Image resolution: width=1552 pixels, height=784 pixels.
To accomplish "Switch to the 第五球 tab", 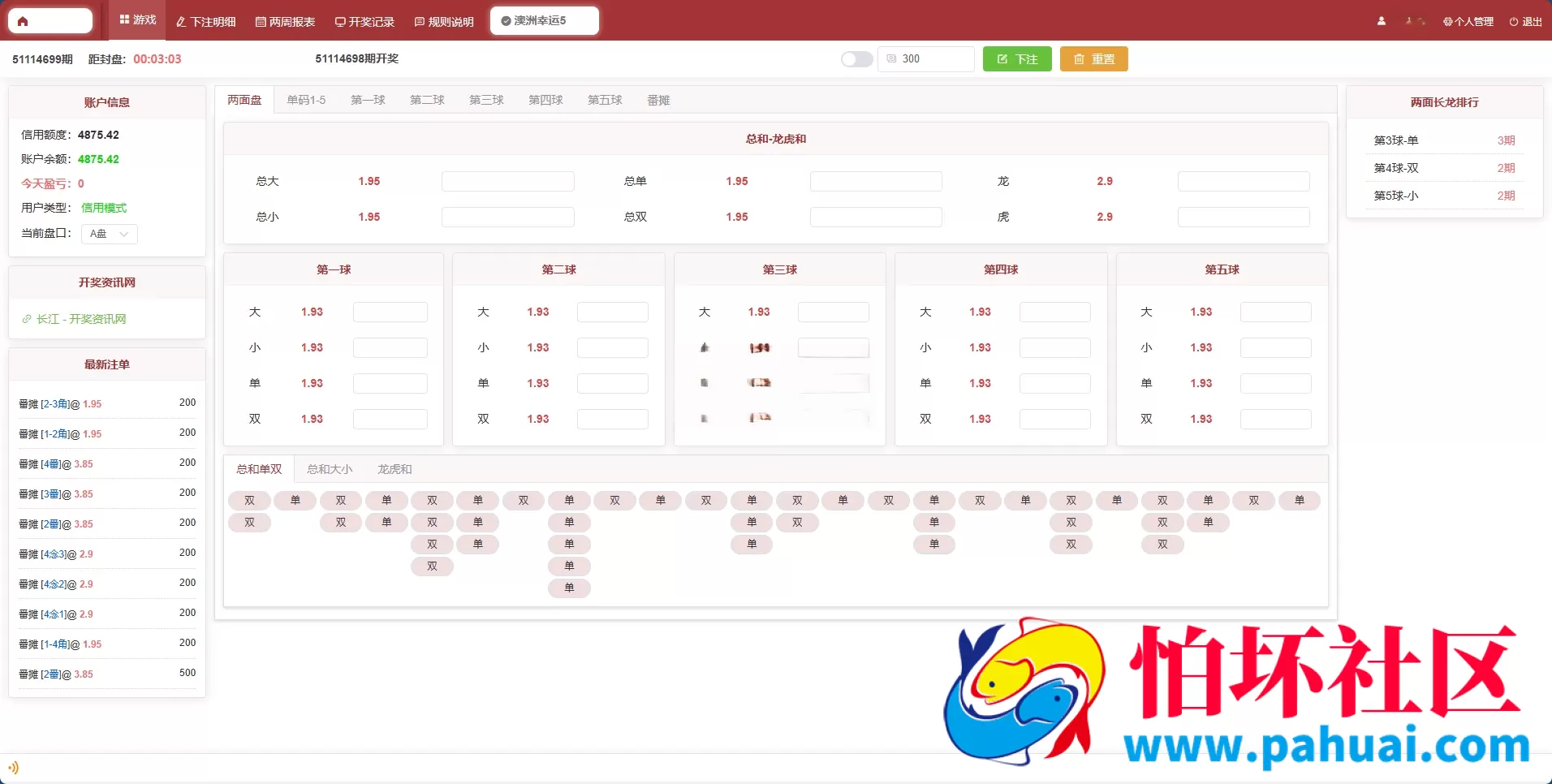I will point(605,100).
